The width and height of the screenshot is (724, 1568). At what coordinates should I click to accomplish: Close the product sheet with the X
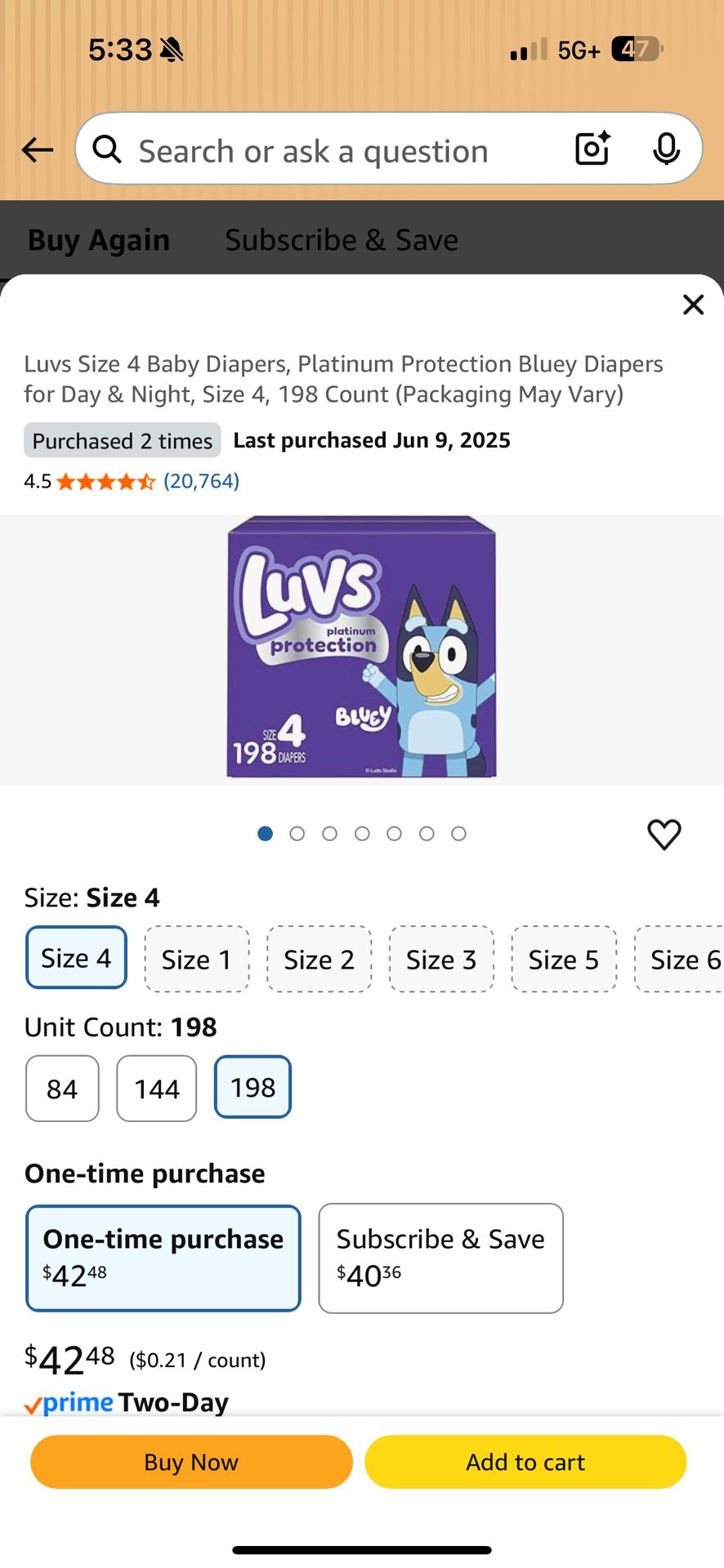click(x=693, y=304)
